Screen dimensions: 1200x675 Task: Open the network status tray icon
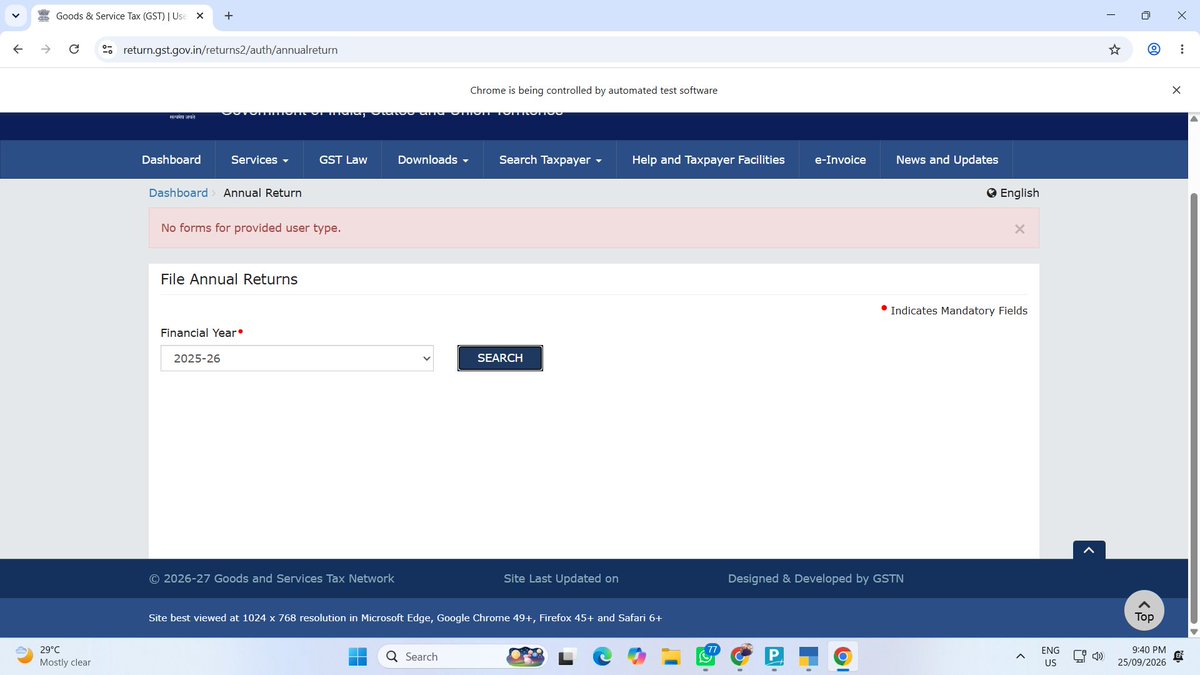tap(1079, 656)
